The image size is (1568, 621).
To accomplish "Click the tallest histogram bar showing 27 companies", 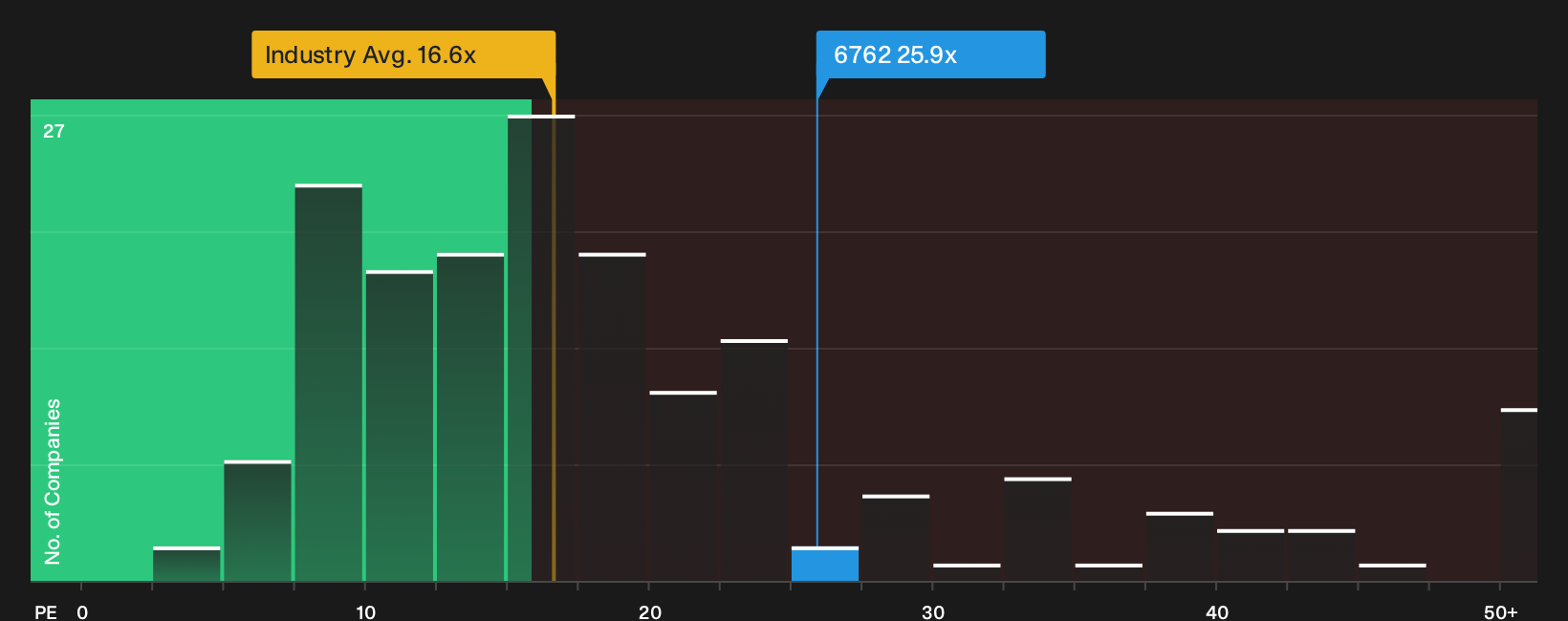I will pyautogui.click(x=541, y=348).
